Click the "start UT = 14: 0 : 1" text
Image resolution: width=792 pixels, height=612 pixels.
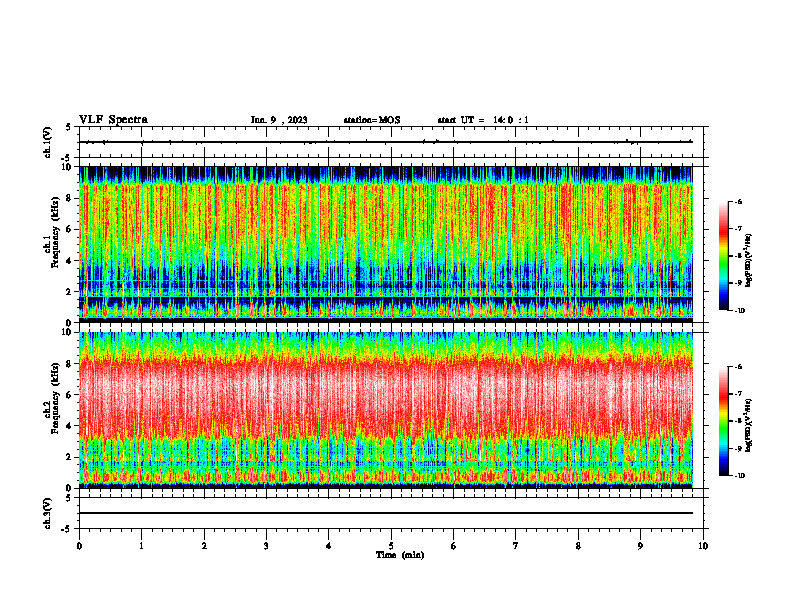tap(483, 120)
